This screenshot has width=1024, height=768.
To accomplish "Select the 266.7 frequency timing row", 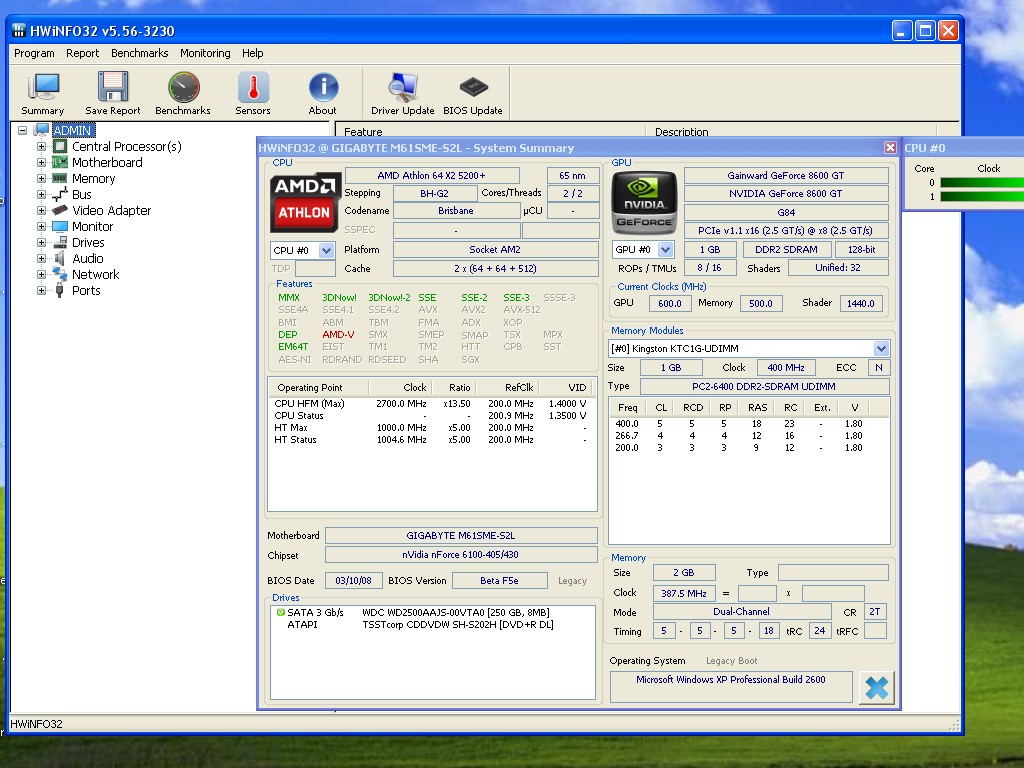I will pos(748,436).
